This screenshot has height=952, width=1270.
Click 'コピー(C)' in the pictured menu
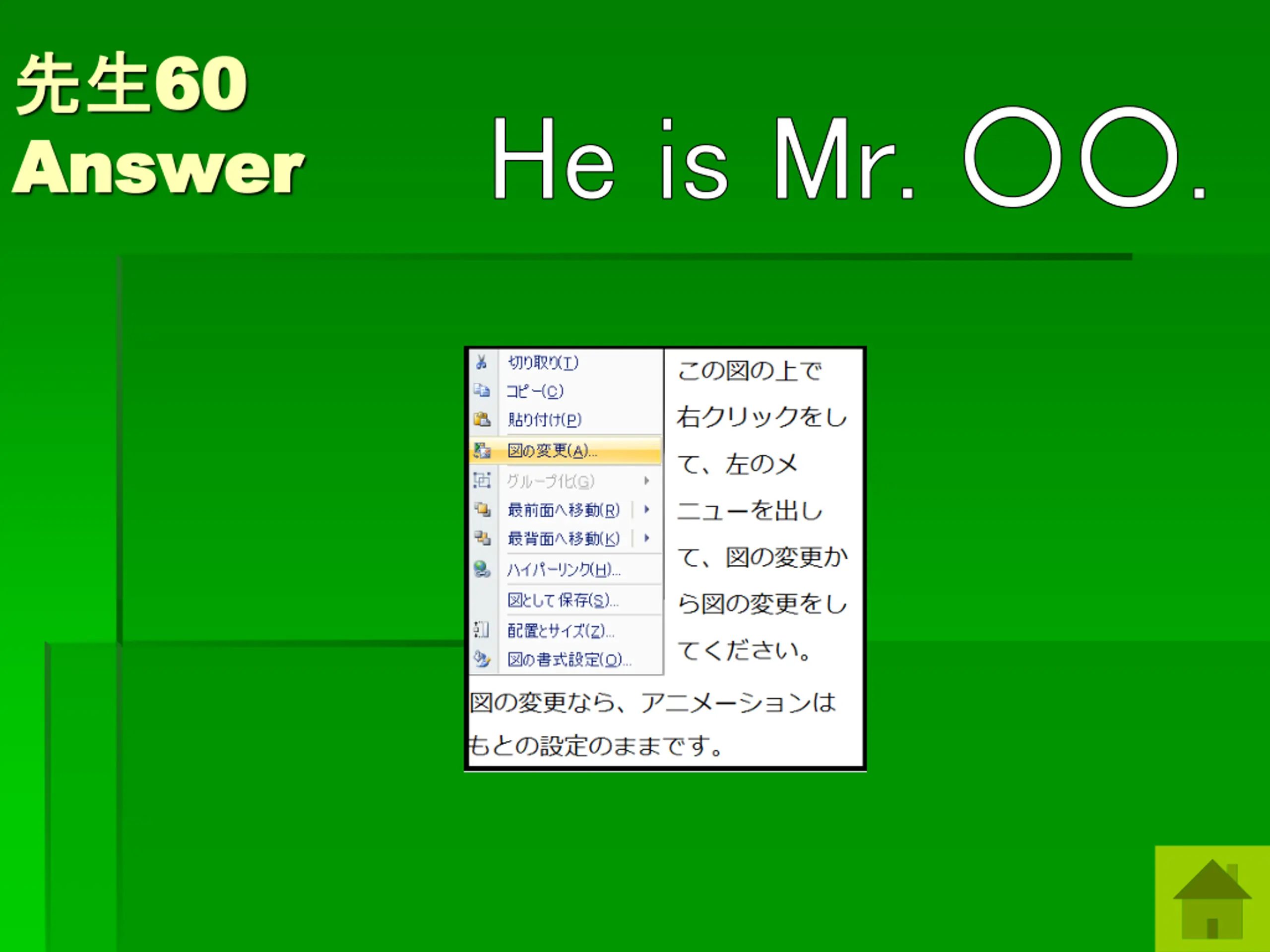click(535, 391)
